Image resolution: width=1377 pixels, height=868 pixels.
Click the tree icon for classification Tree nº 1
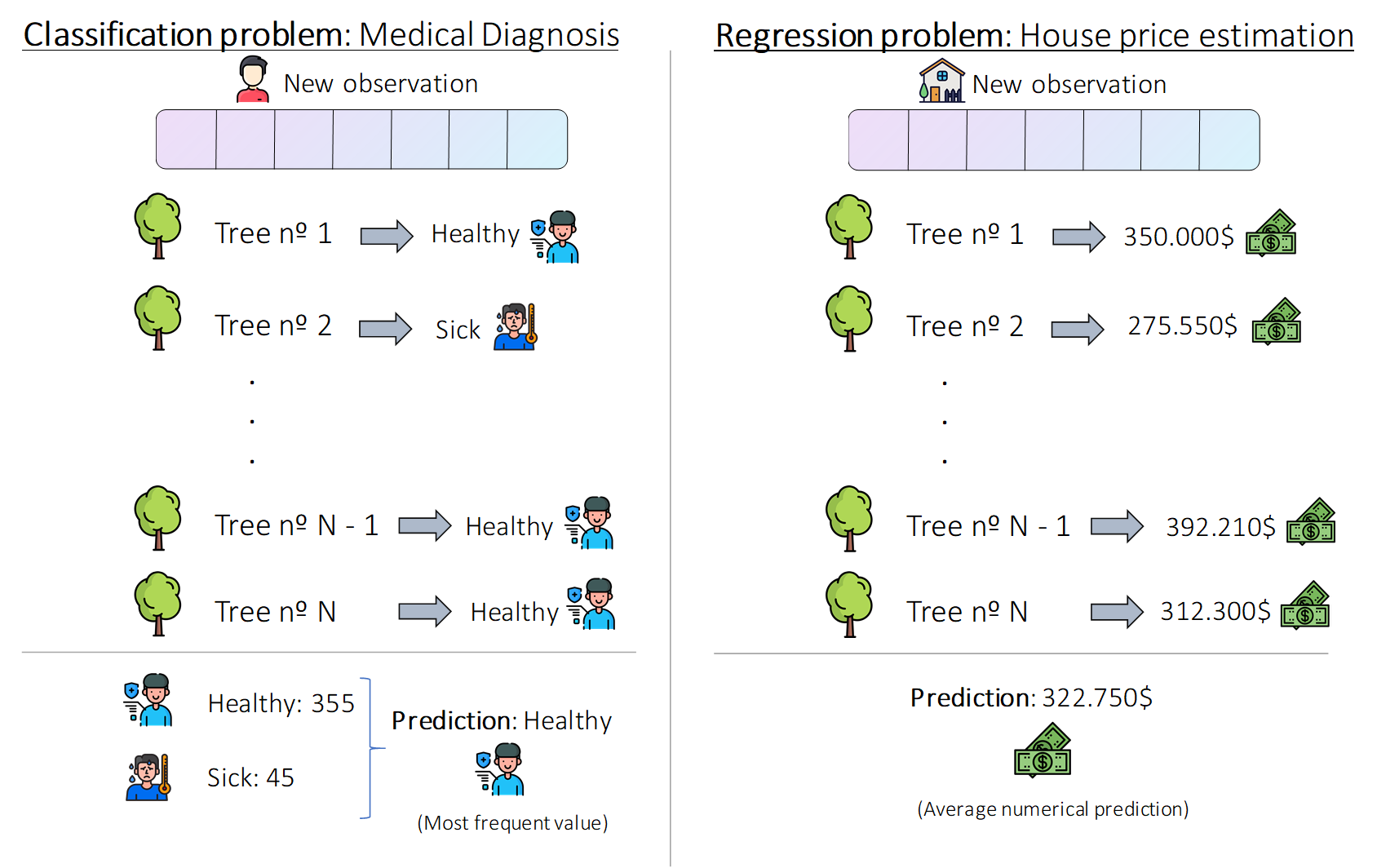tap(158, 226)
